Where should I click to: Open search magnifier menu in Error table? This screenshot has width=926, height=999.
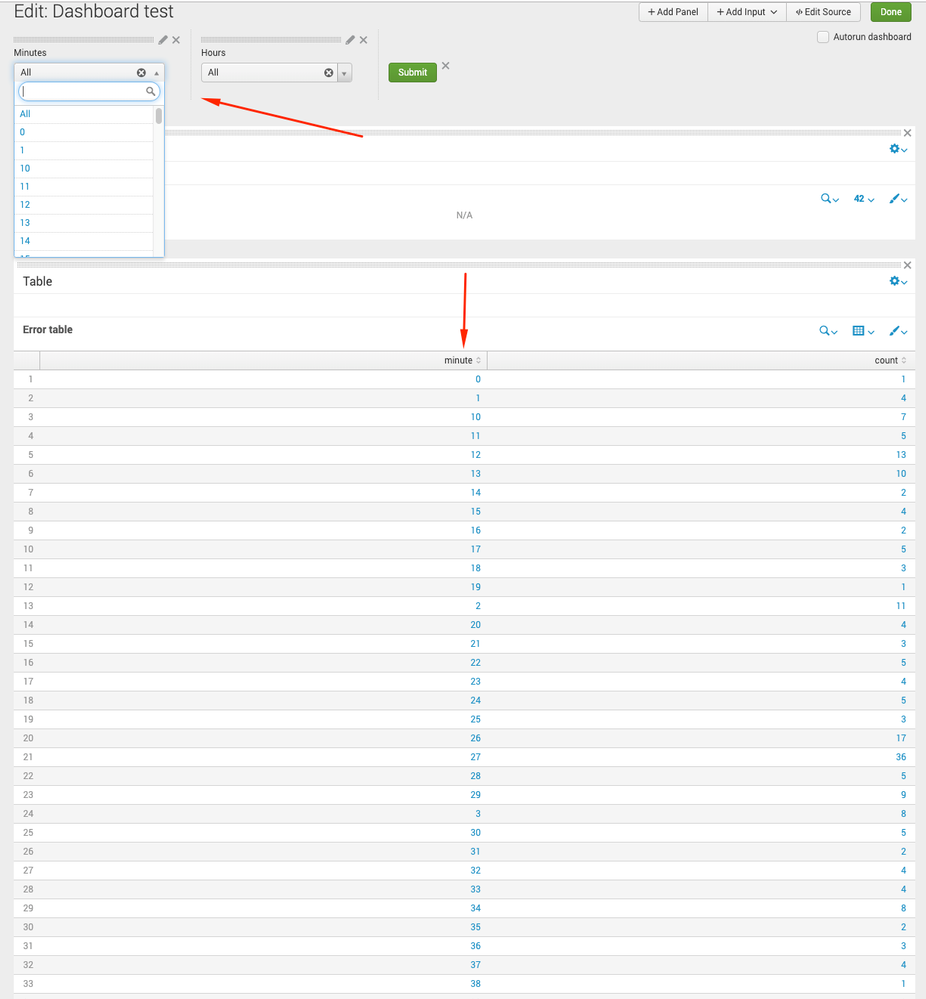[828, 331]
